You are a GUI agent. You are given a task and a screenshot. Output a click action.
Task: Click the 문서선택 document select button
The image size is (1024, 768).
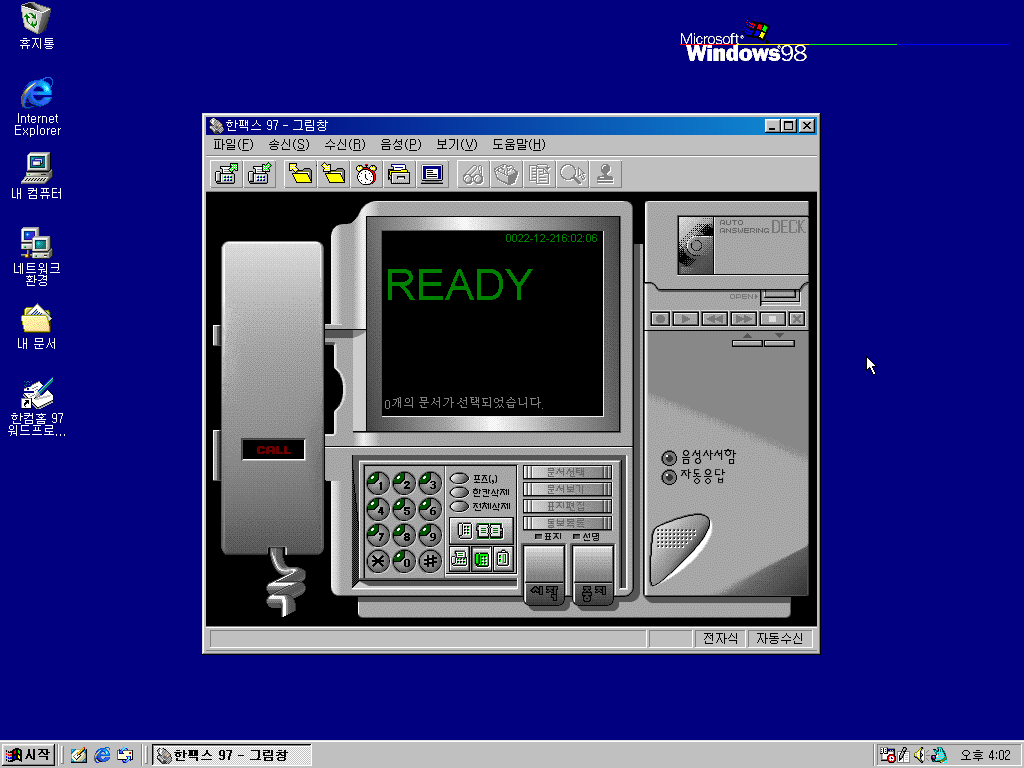pos(567,472)
